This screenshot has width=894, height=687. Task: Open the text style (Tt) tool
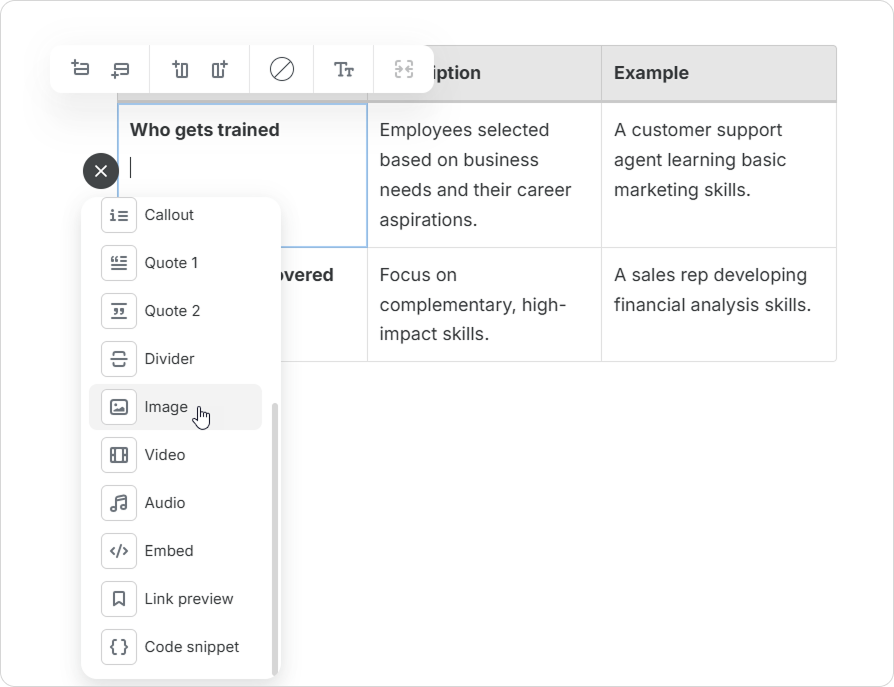tap(344, 69)
